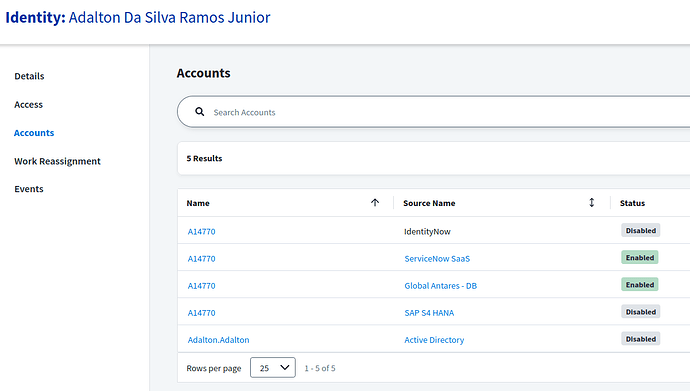Toggle Source Name sort arrows

click(x=591, y=202)
